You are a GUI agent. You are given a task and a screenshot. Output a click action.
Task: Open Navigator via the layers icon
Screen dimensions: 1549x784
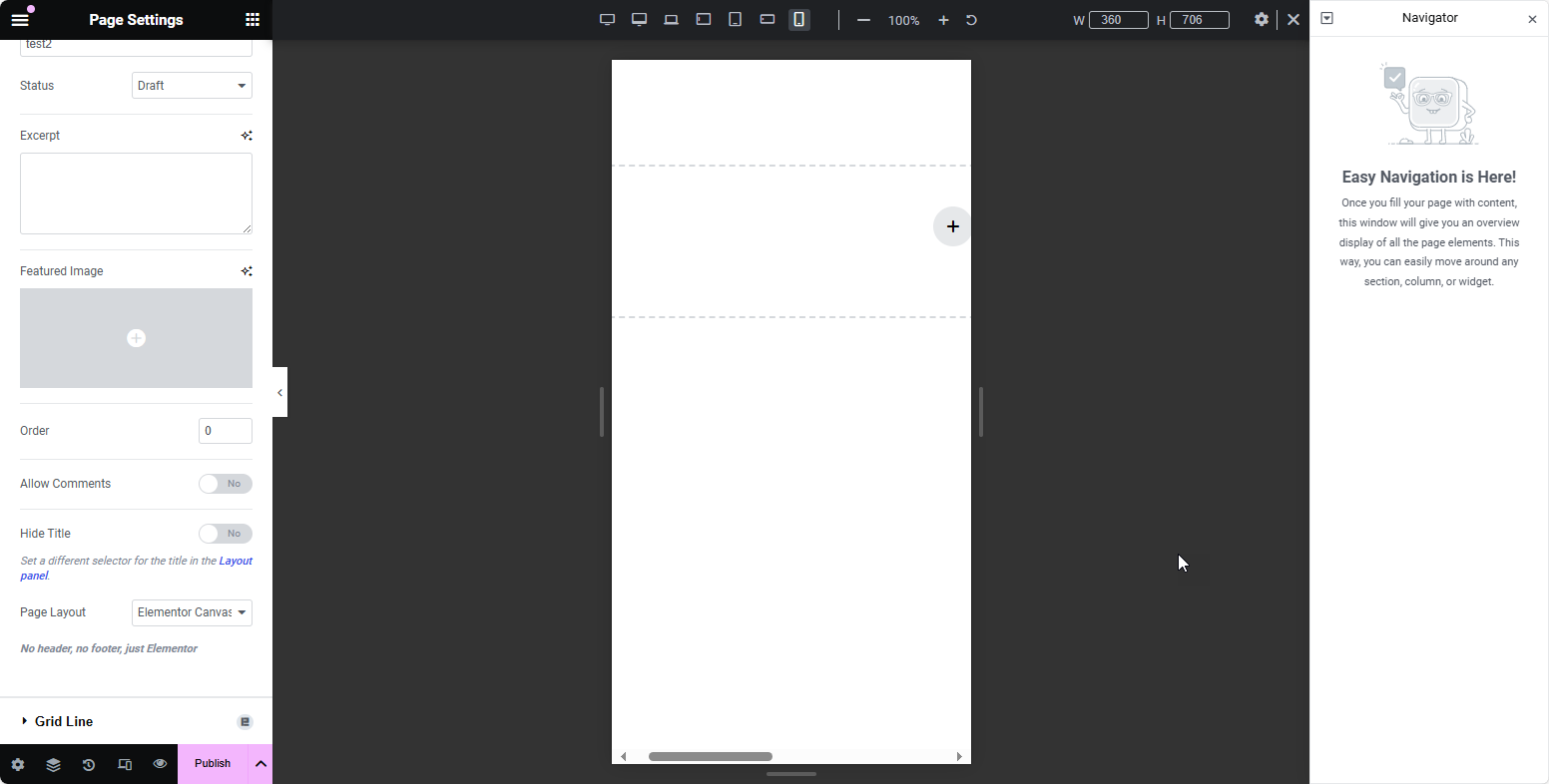point(53,764)
